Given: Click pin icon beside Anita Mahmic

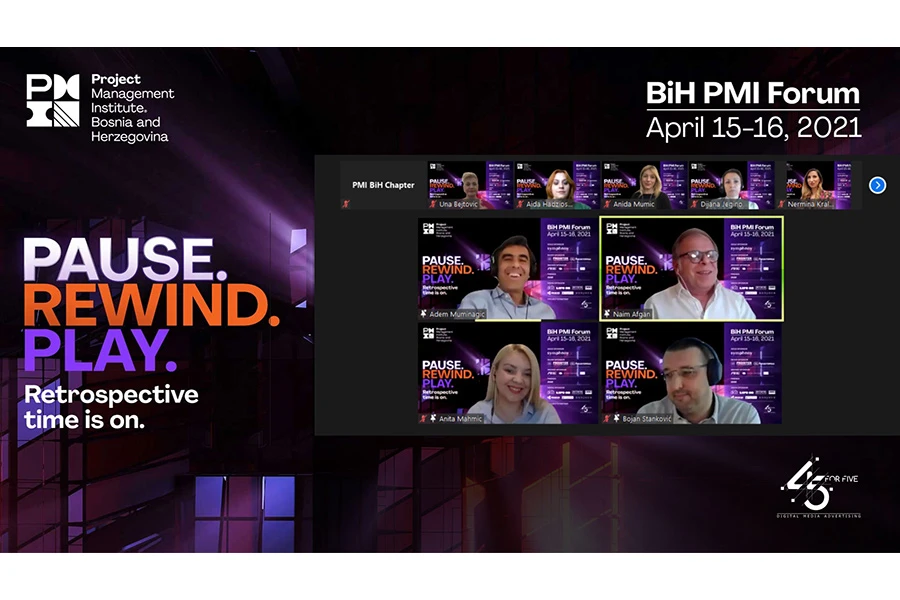Looking at the screenshot, I should [x=433, y=419].
